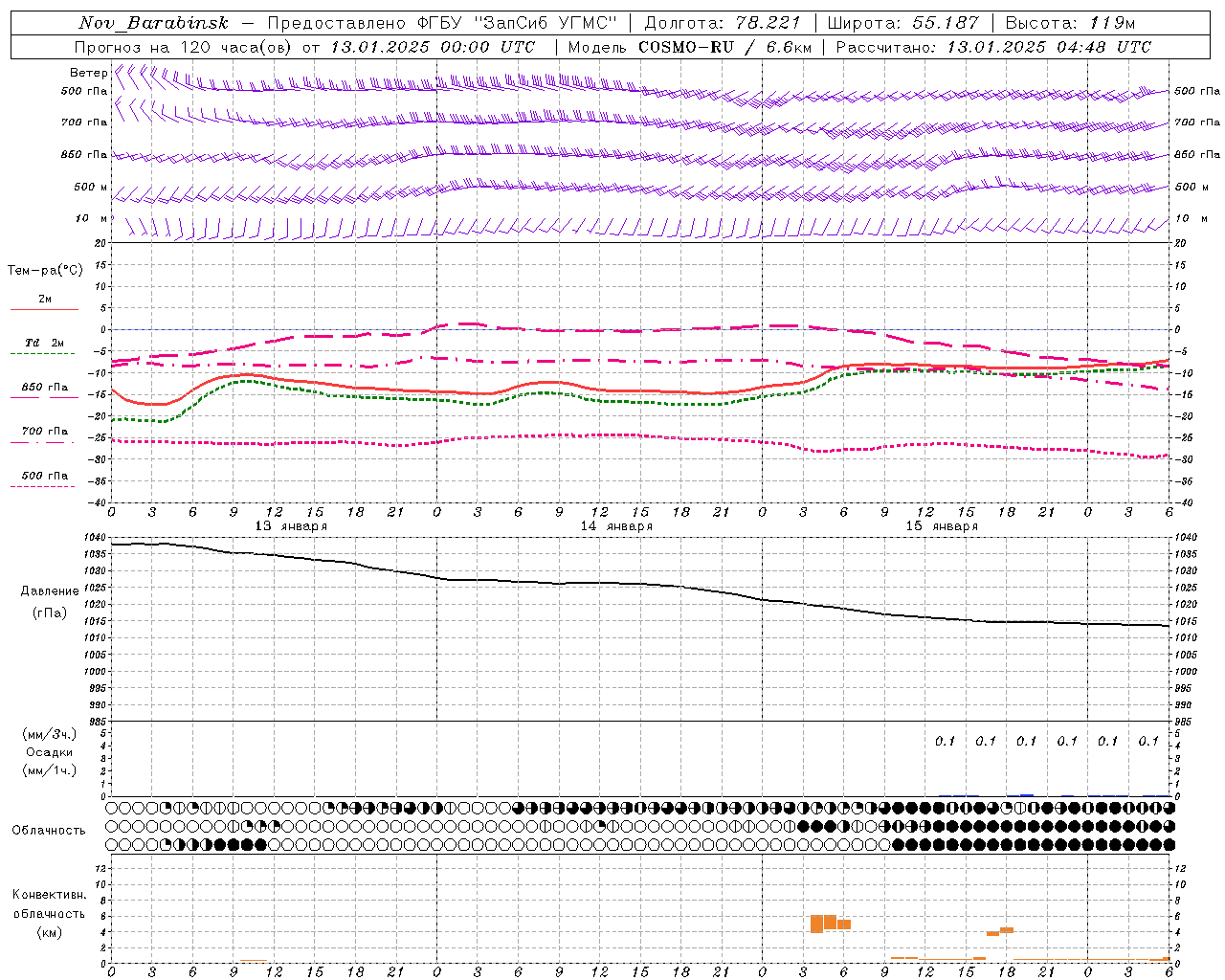Select the 'Высота: 119м' elevation text
This screenshot has height=980, width=1225.
click(1070, 23)
